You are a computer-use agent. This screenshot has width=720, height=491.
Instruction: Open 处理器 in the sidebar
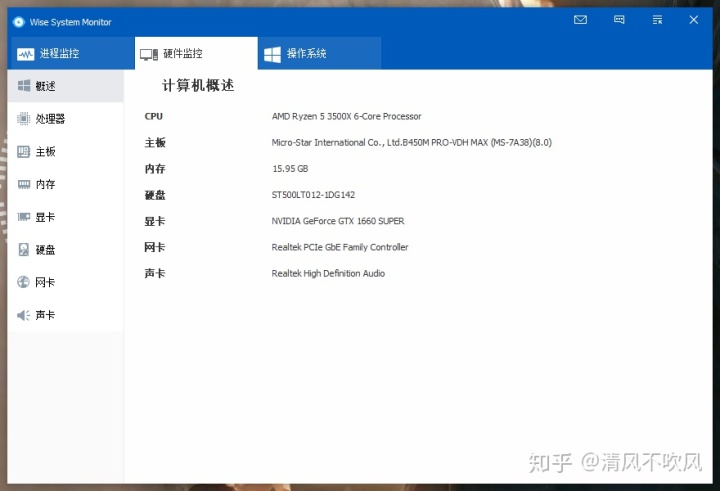[x=66, y=119]
